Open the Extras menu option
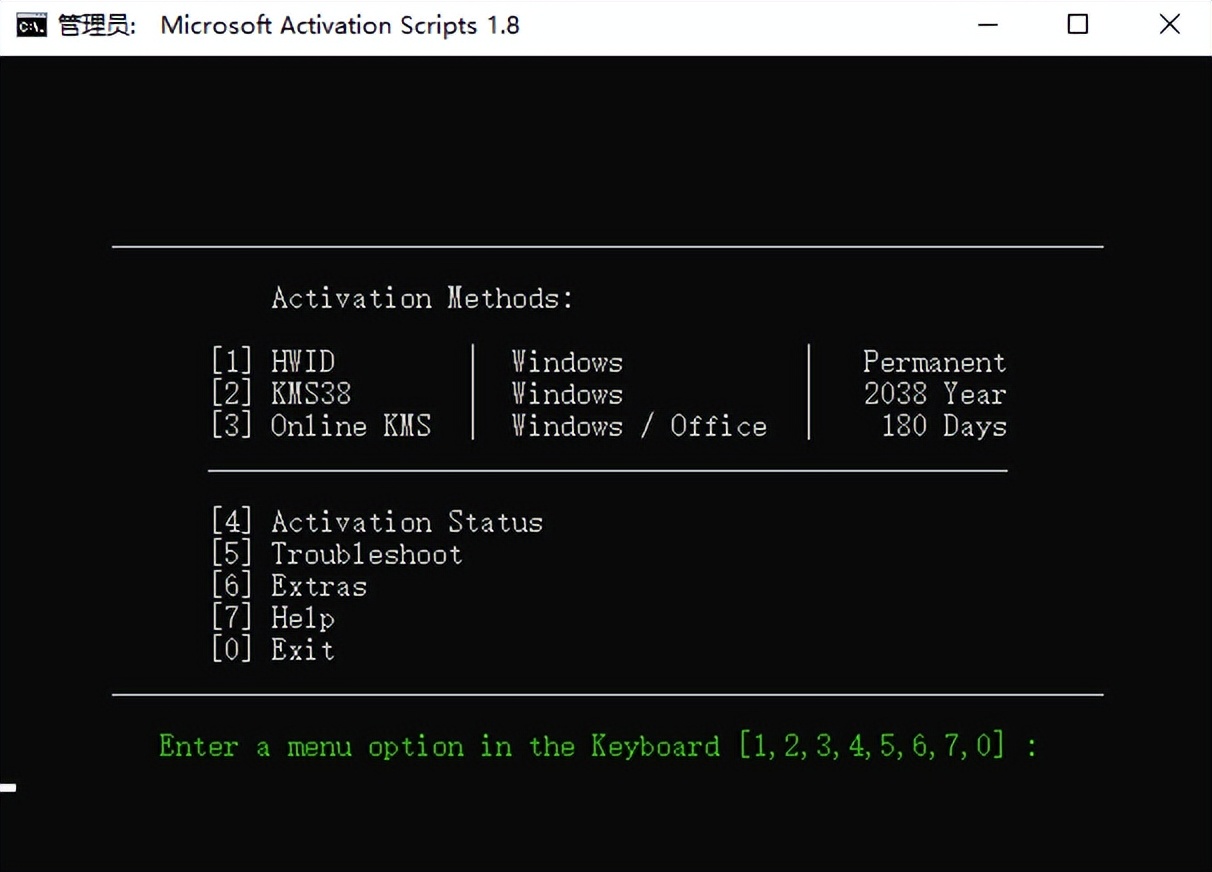Image resolution: width=1212 pixels, height=872 pixels. pyautogui.click(x=318, y=586)
